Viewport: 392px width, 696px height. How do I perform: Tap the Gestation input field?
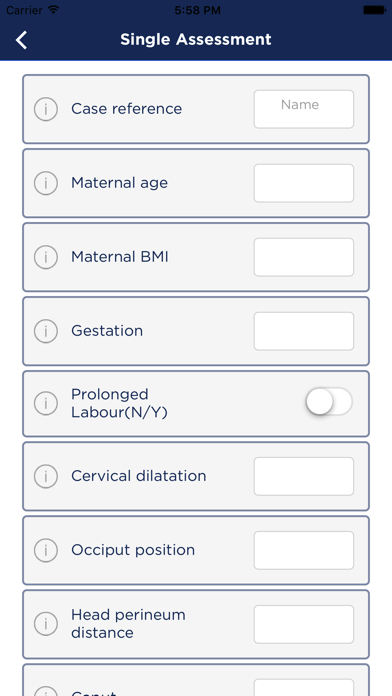coord(304,332)
